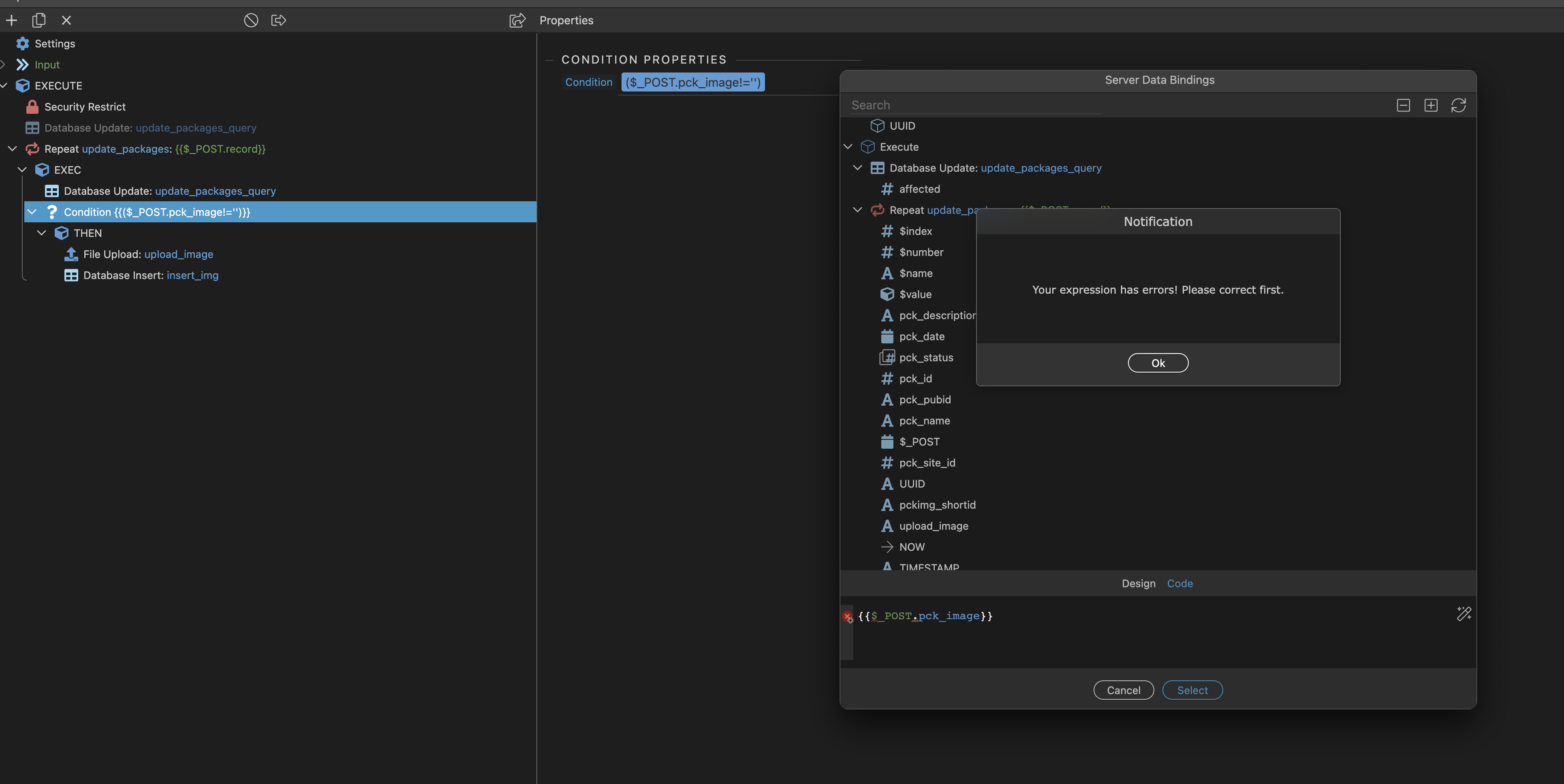Click the Repeat update_packages loop icon
The image size is (1564, 784).
[32, 149]
